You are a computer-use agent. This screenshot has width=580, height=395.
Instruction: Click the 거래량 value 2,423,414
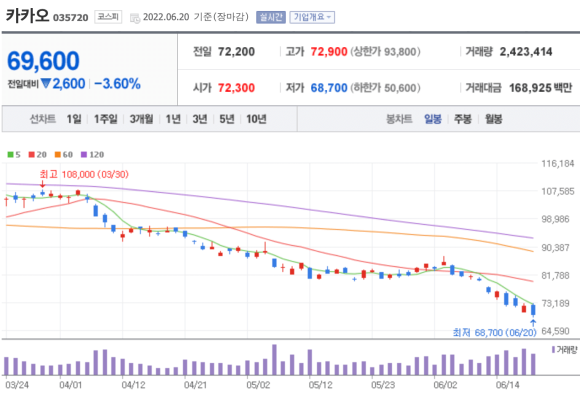point(526,52)
